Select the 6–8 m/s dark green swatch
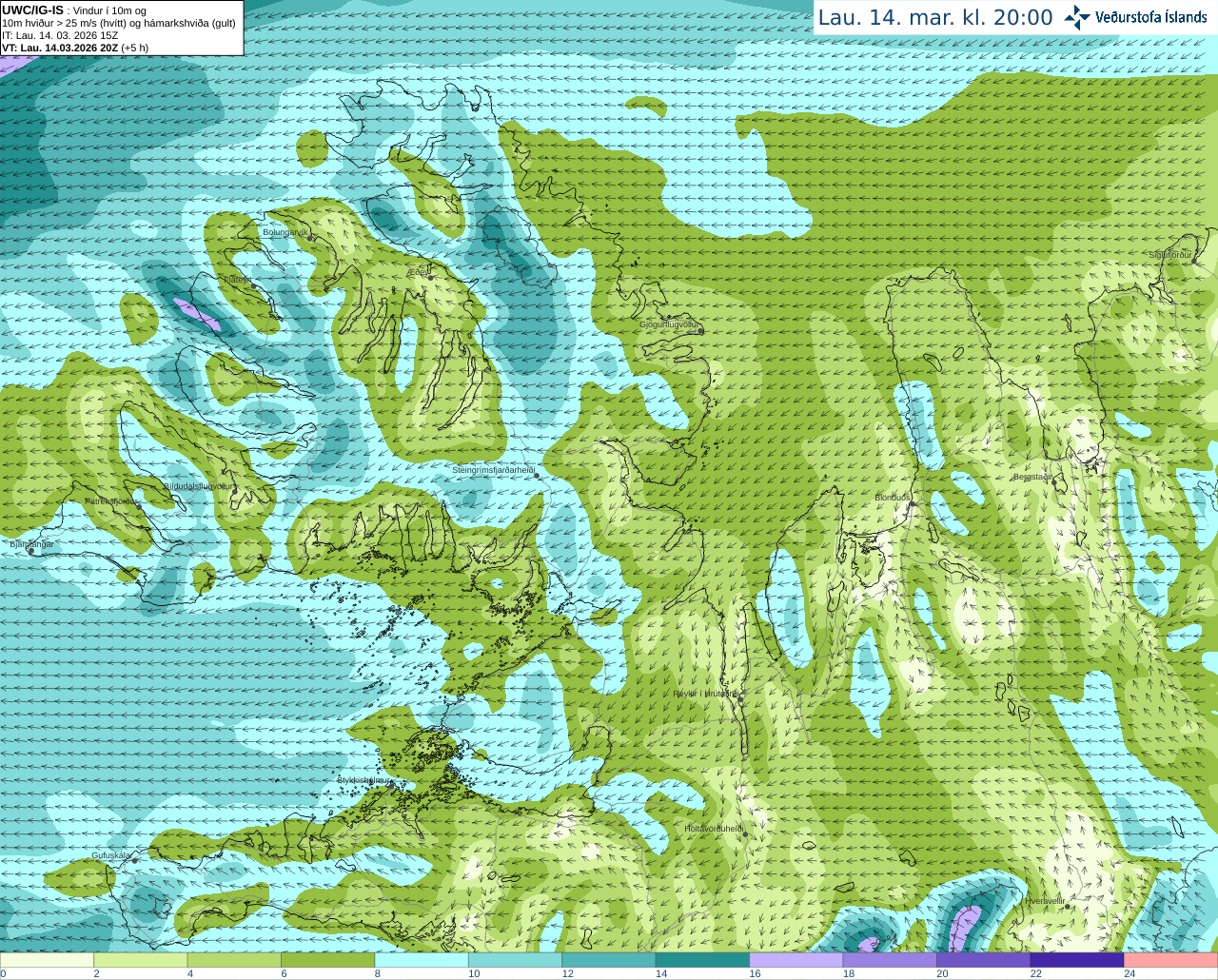The image size is (1218, 980). coord(327,960)
